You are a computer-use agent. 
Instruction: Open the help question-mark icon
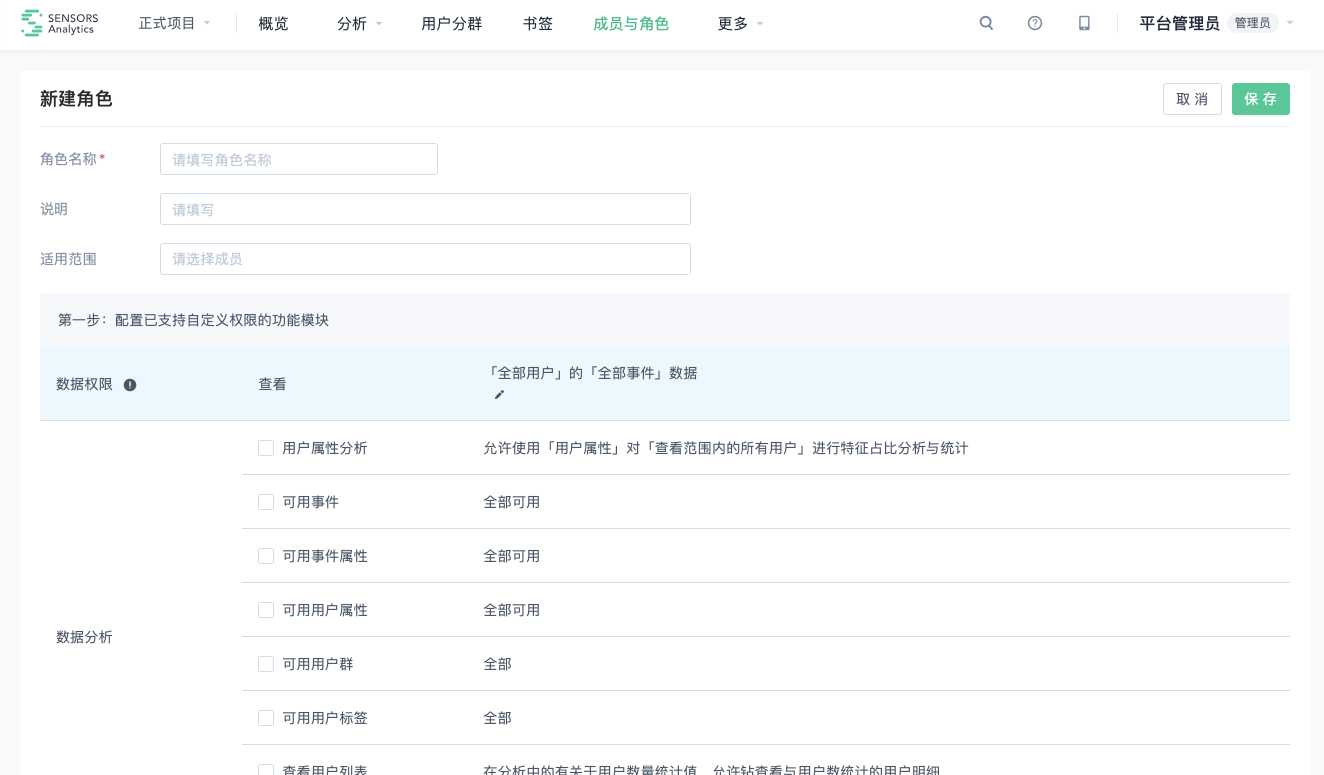coord(1035,23)
